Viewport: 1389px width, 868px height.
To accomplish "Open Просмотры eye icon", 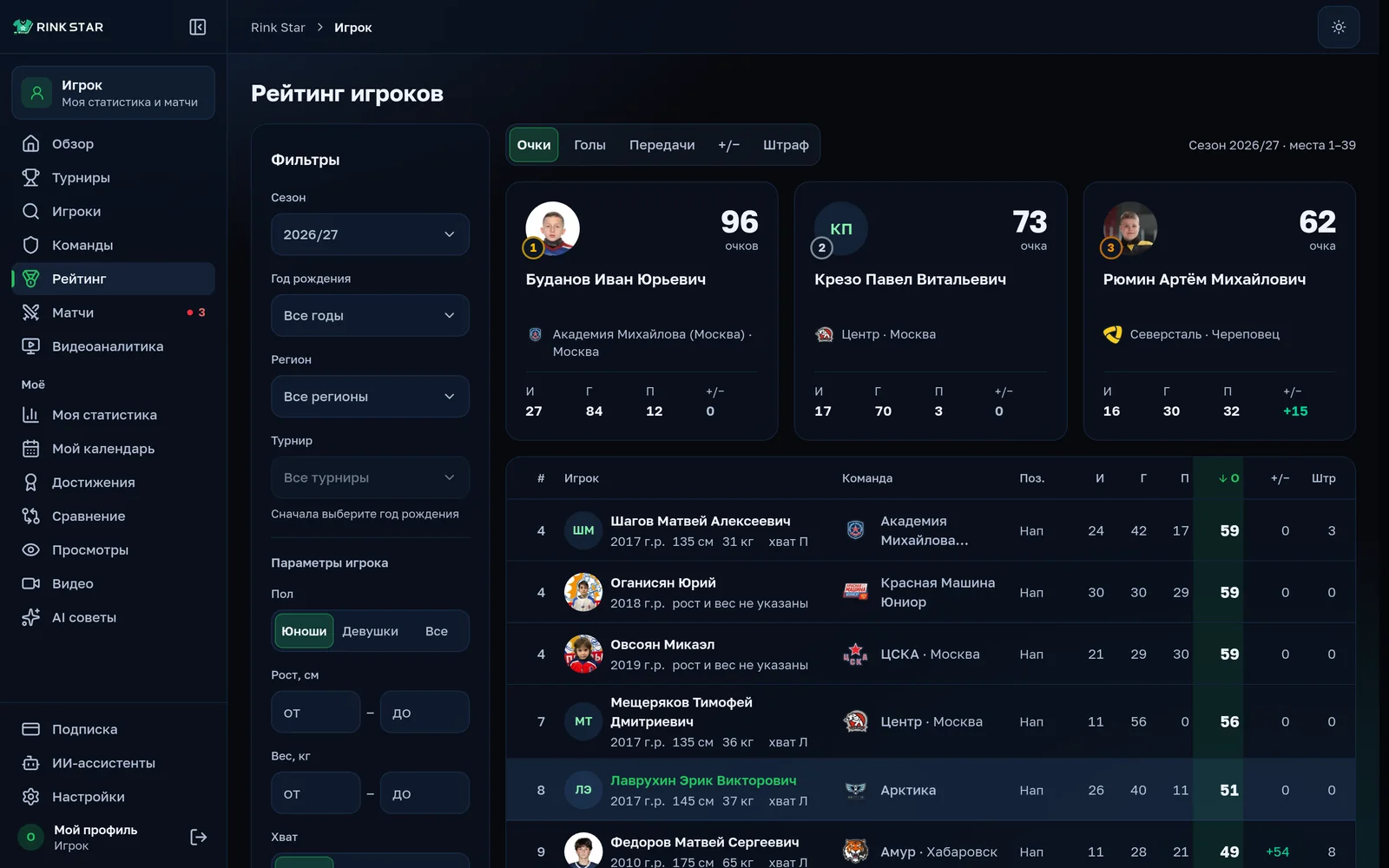I will pos(30,550).
